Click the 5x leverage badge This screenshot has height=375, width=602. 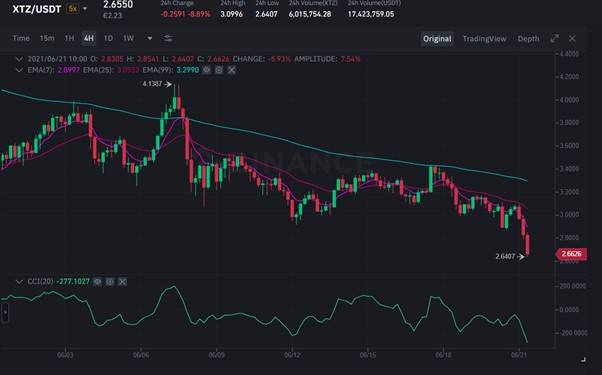click(x=73, y=8)
